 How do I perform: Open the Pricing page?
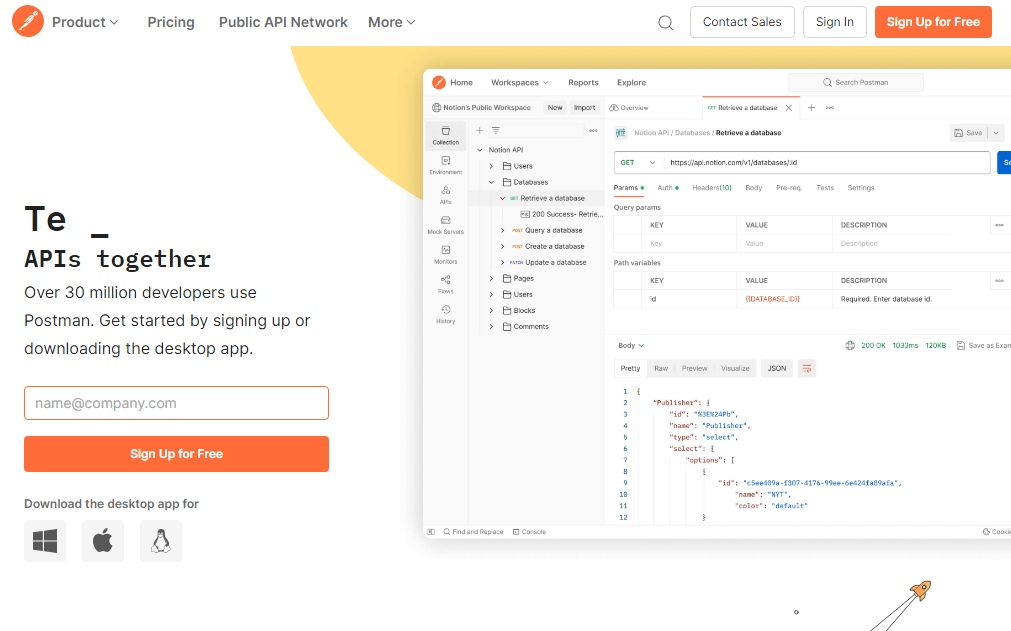171,22
